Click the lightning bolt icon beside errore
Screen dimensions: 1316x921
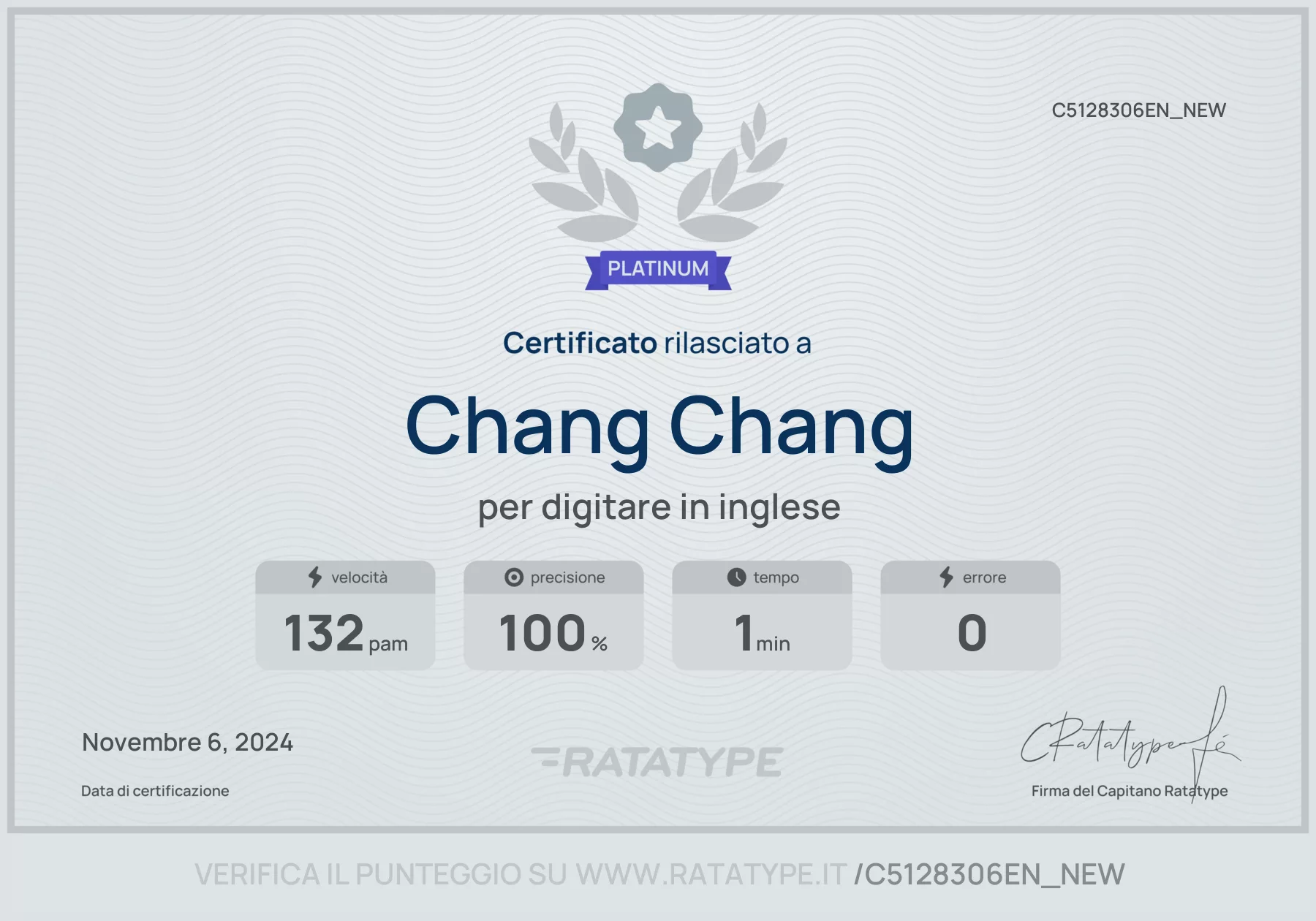(x=947, y=577)
